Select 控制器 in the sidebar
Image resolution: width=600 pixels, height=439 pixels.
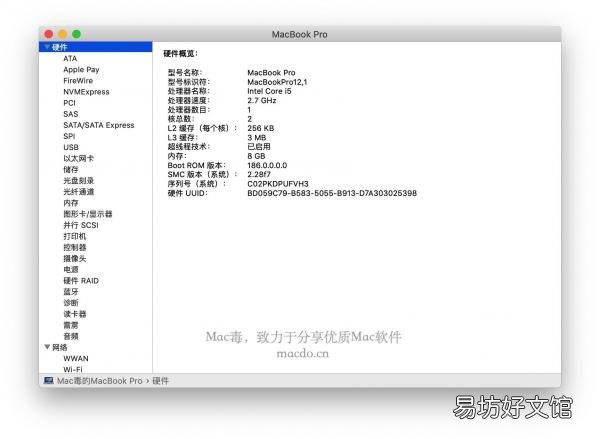click(75, 247)
